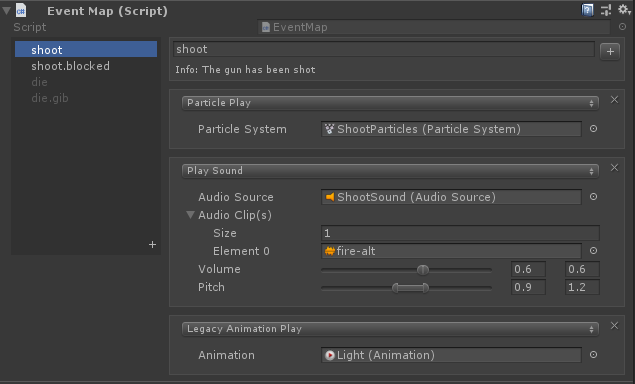
Task: Click the Volume minimum value field
Action: pyautogui.click(x=528, y=269)
